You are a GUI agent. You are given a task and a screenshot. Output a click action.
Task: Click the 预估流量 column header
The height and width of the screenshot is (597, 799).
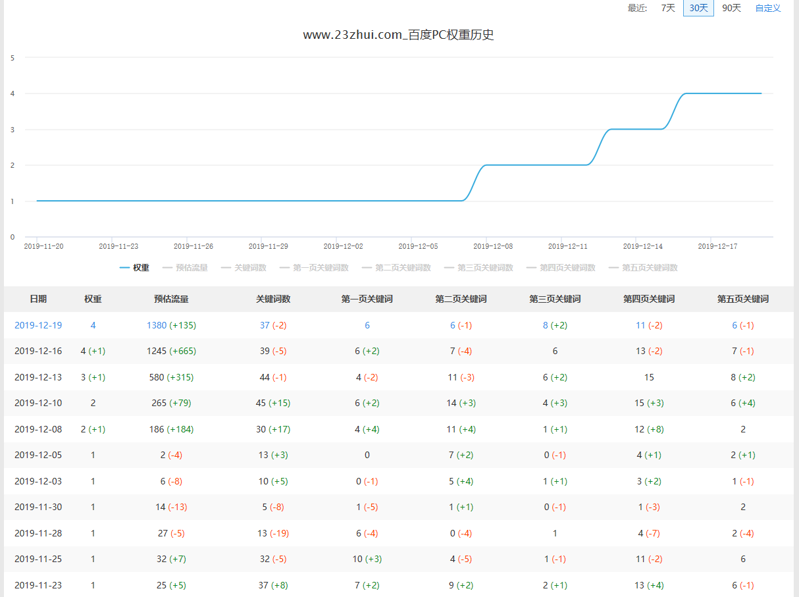171,299
